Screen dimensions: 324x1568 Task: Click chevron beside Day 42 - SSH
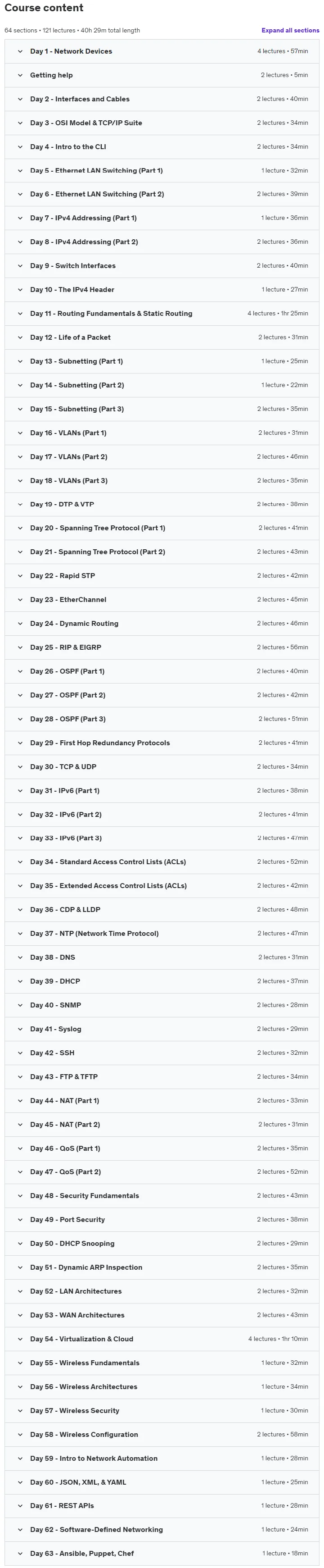pos(20,1053)
